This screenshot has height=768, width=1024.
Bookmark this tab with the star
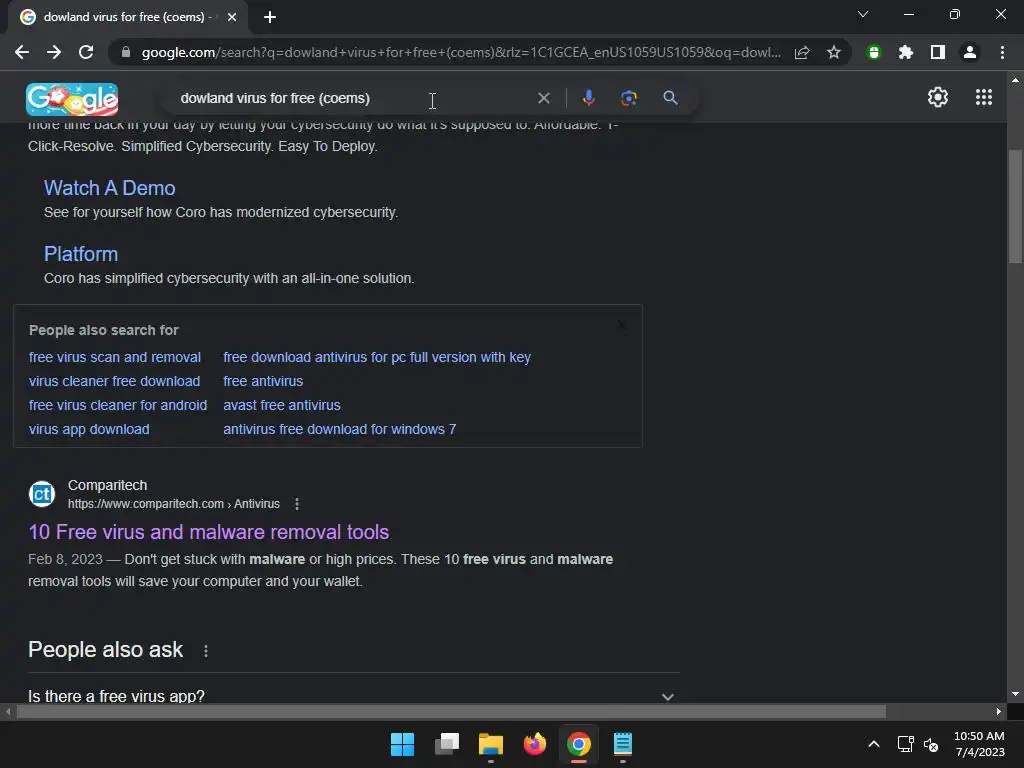833,52
